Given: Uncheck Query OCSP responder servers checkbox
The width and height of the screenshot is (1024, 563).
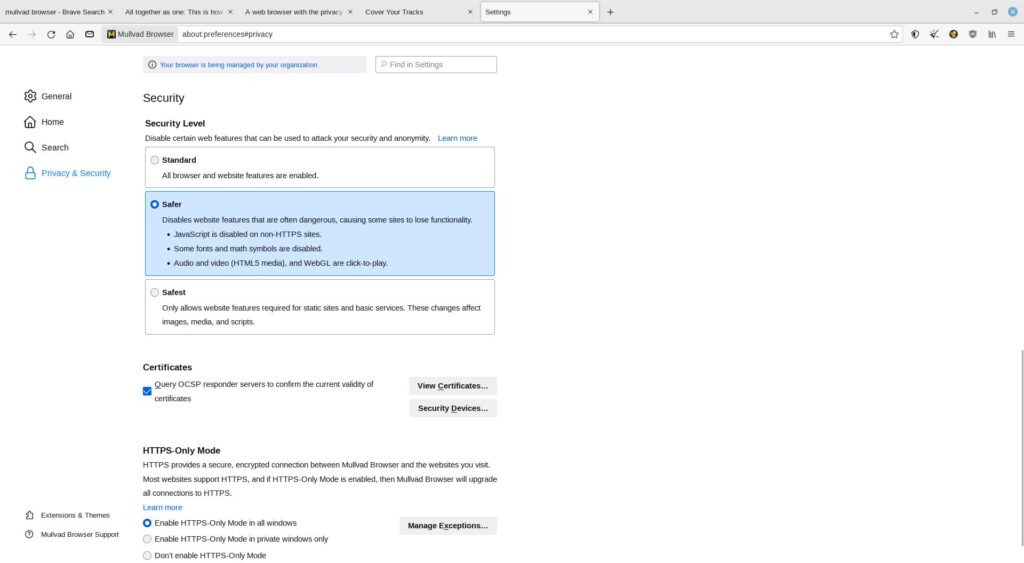Looking at the screenshot, I should (x=148, y=391).
